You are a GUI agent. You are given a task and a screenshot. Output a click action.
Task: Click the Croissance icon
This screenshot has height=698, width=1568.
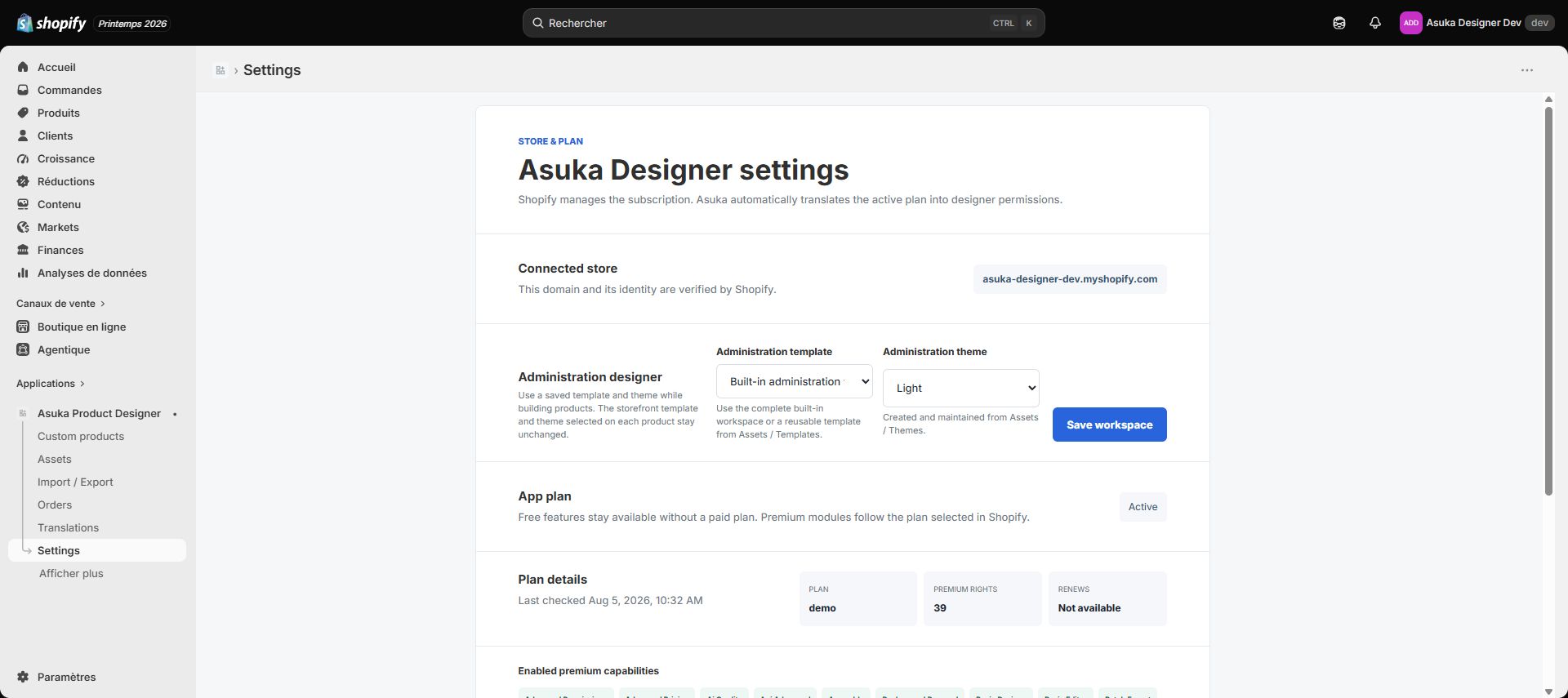tap(23, 158)
